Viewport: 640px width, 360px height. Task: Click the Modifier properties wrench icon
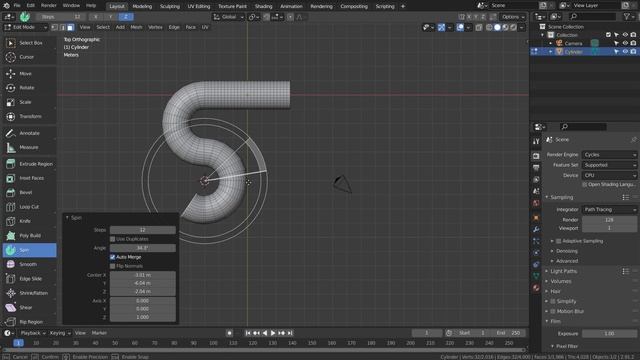click(536, 229)
